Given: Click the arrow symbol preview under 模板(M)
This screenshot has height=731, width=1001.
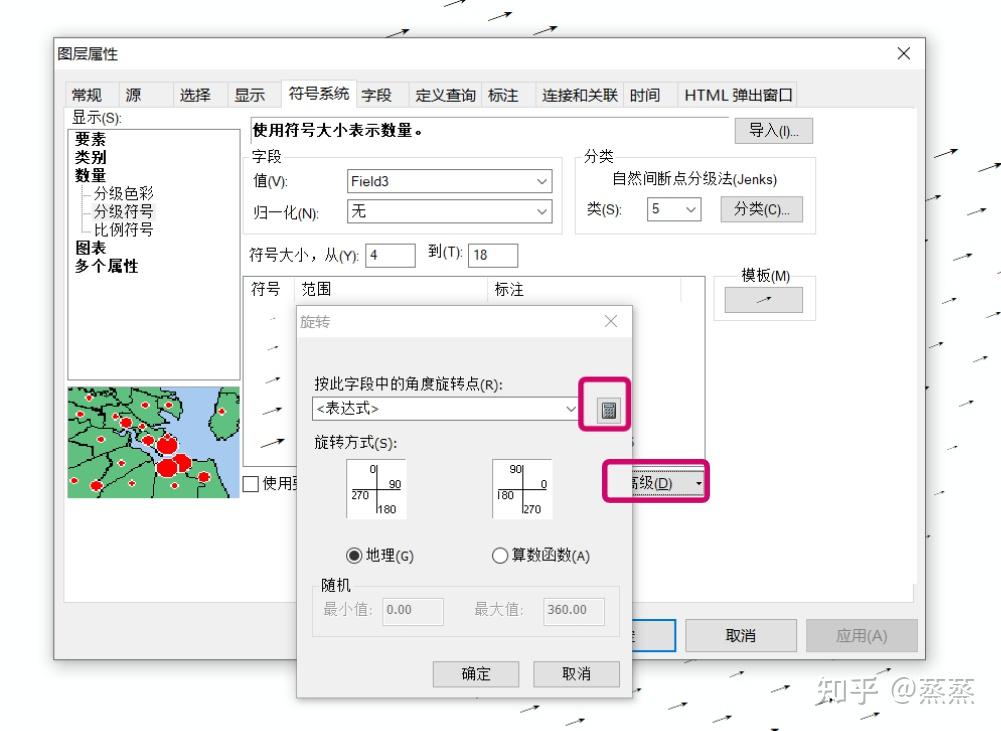Looking at the screenshot, I should (762, 298).
